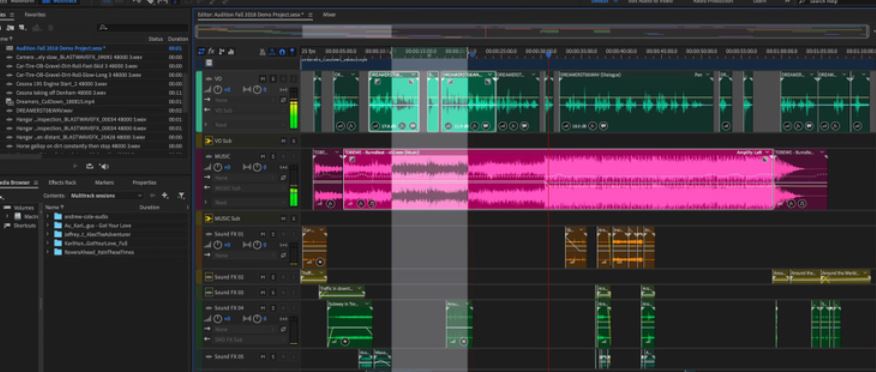Click the add shortcut star icon in Media Browser

tap(165, 195)
